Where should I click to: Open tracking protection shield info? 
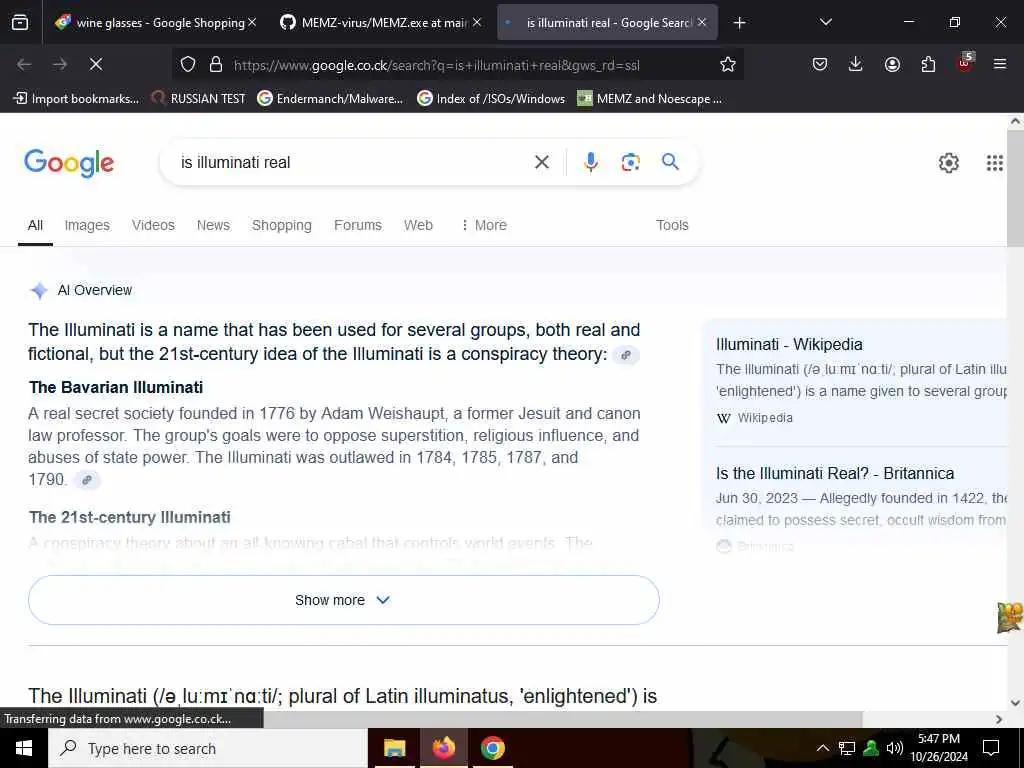point(188,64)
